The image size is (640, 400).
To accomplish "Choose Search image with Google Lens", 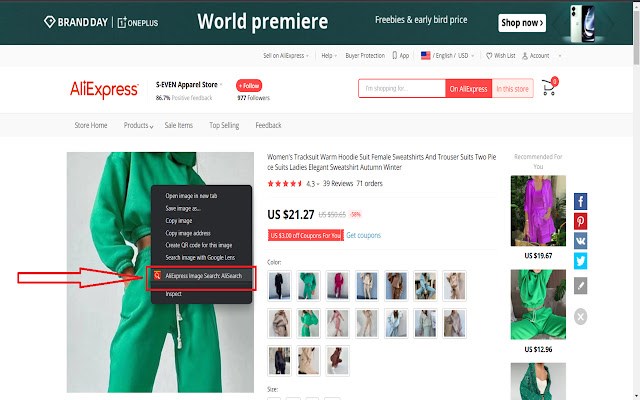I will click(201, 258).
